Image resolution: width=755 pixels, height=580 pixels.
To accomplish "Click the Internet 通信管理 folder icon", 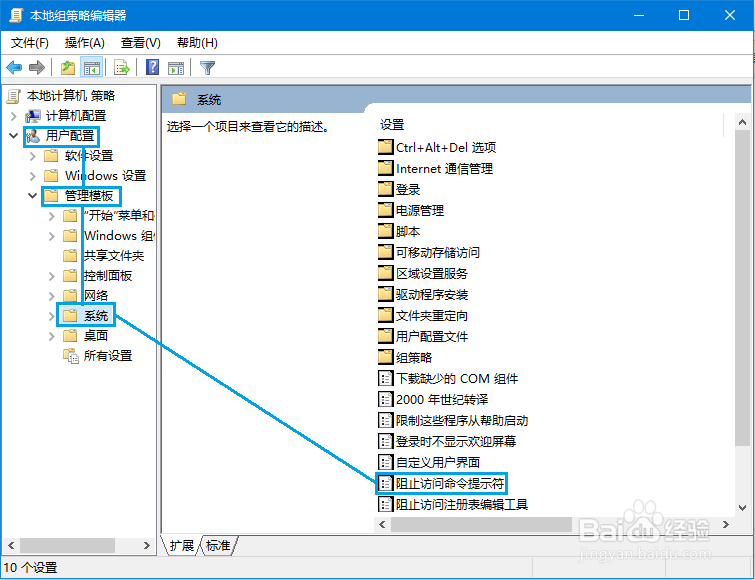I will tap(385, 168).
